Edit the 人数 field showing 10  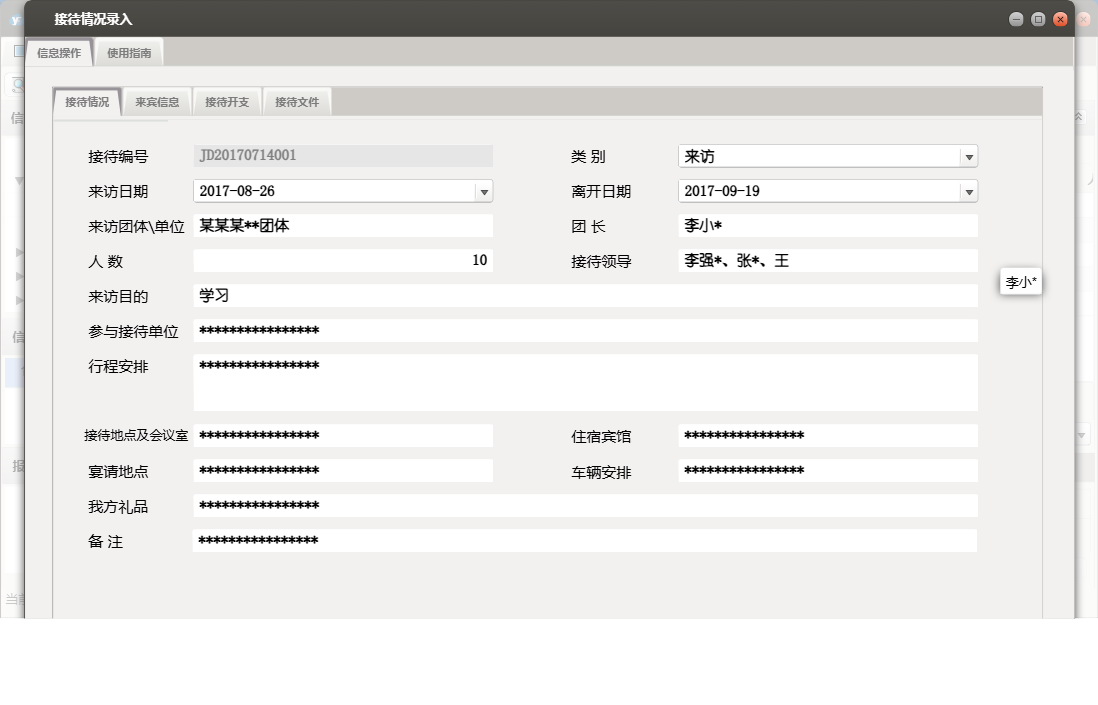(x=344, y=260)
